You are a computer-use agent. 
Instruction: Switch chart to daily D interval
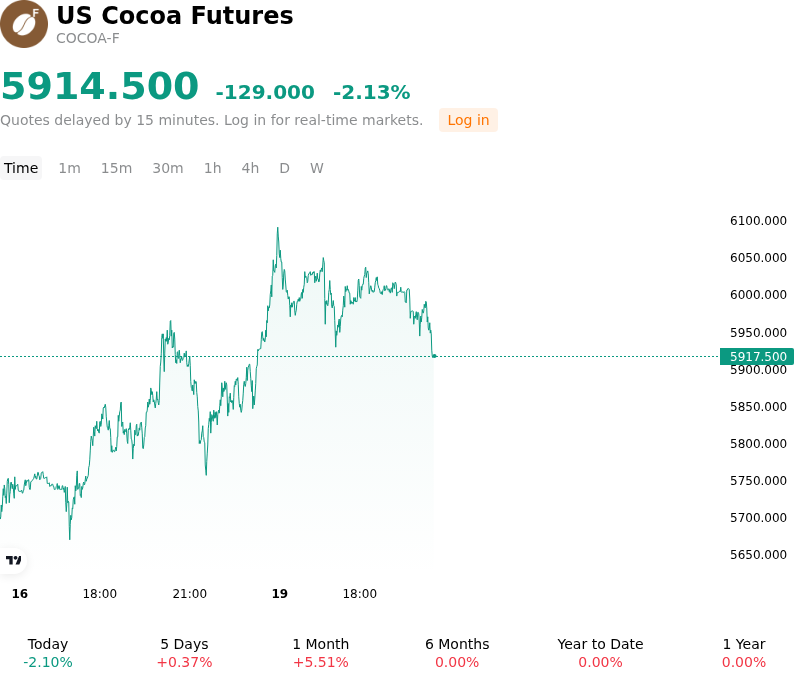click(x=284, y=168)
